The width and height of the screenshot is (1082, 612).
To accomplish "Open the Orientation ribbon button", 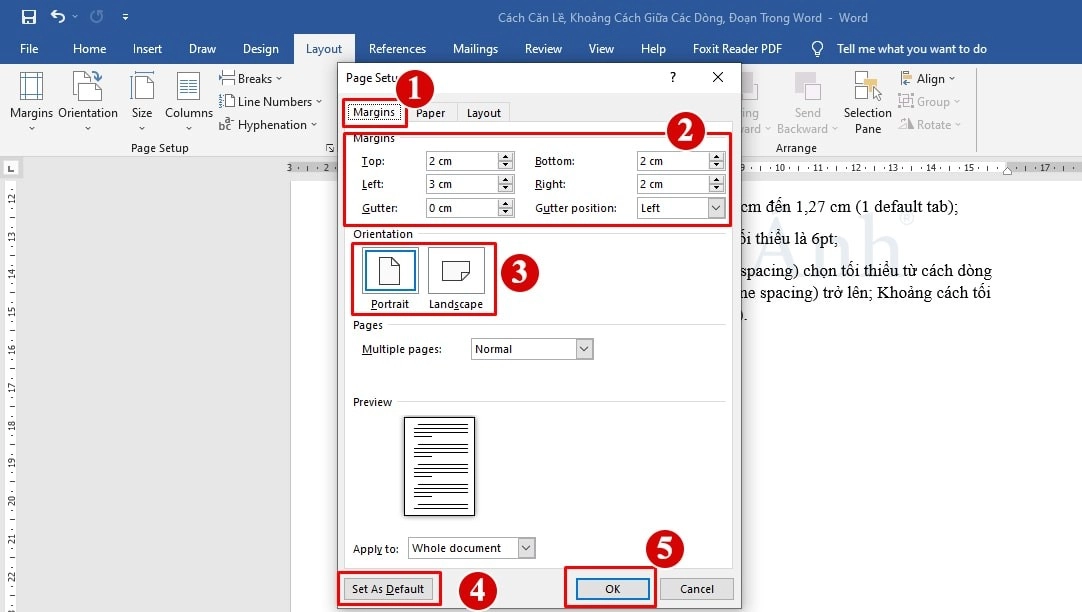I will coord(88,88).
